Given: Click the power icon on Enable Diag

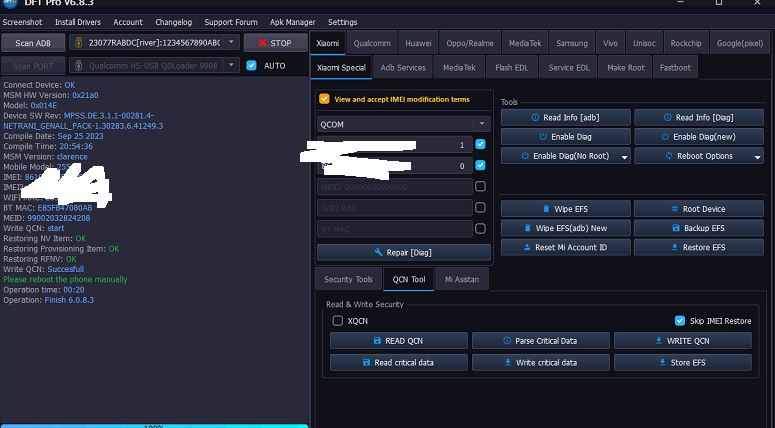Looking at the screenshot, I should pos(543,137).
